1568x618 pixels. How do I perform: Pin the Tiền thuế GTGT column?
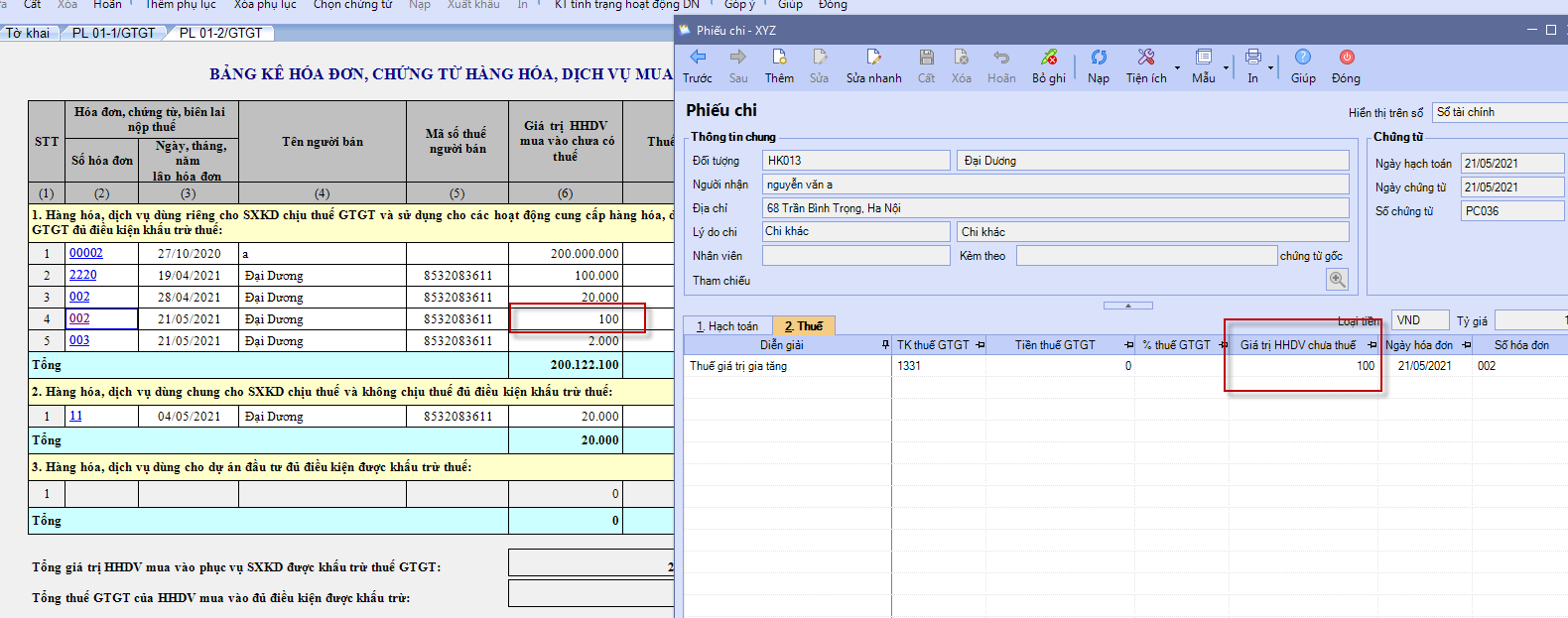[1128, 345]
